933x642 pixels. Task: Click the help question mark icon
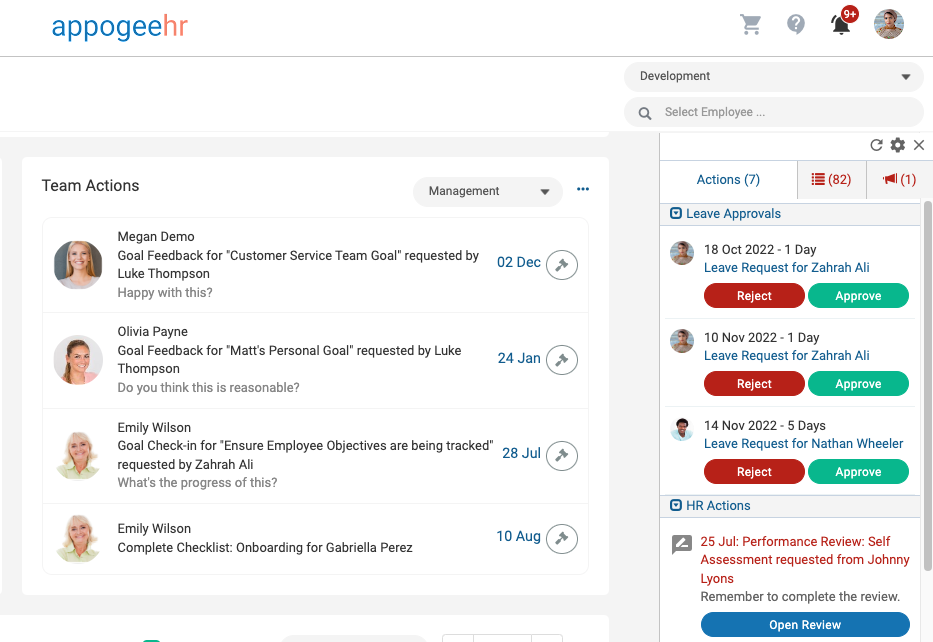coord(796,25)
